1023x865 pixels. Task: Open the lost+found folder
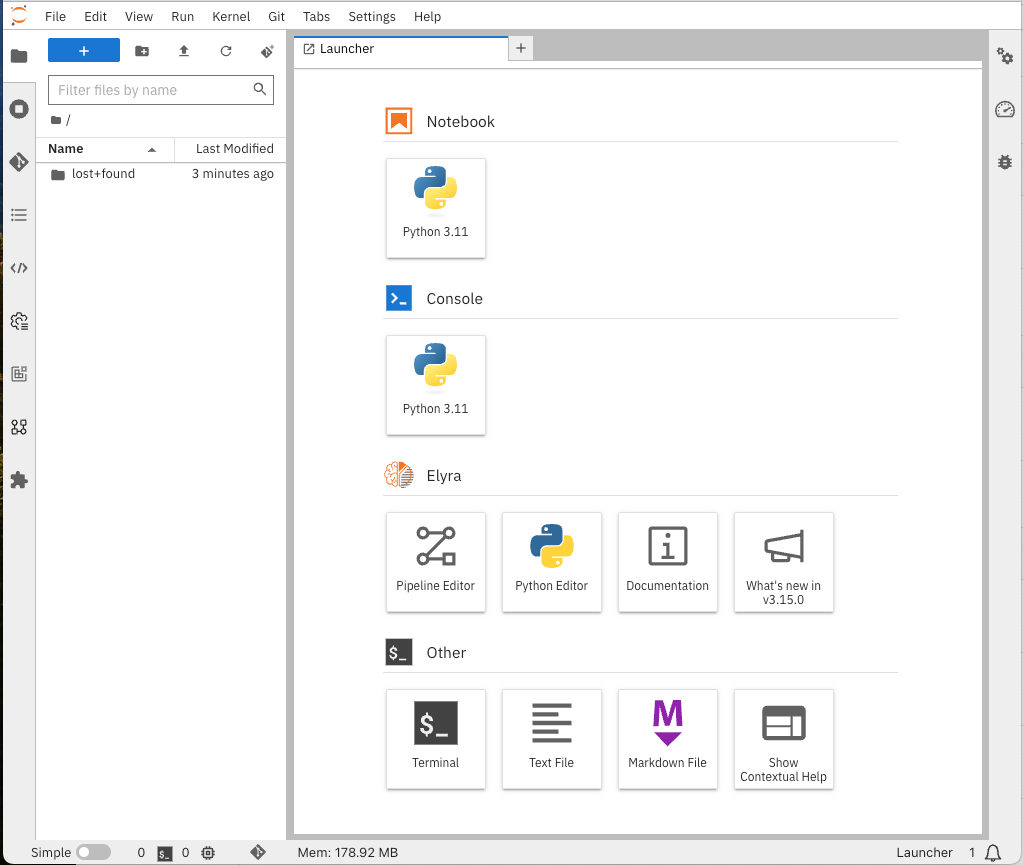(103, 174)
